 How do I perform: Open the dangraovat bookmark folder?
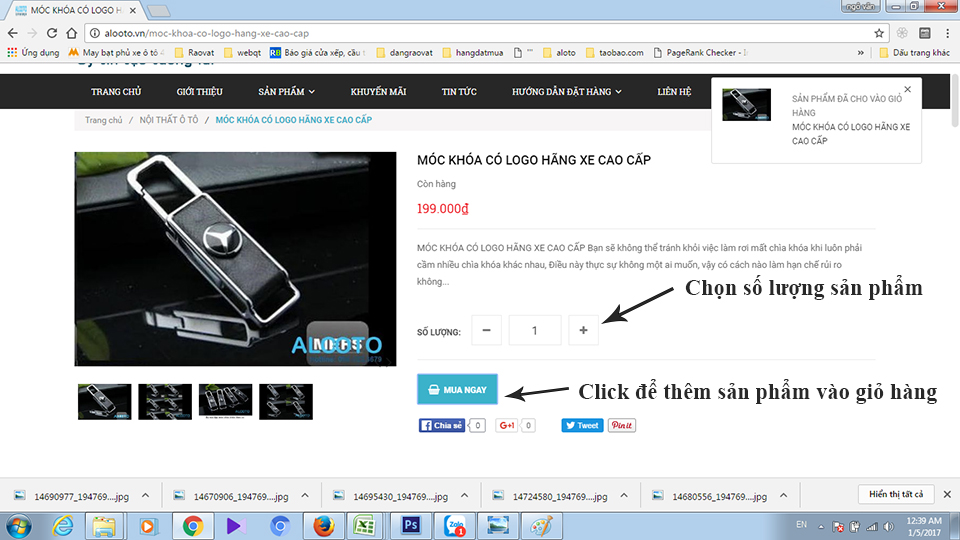pos(404,53)
